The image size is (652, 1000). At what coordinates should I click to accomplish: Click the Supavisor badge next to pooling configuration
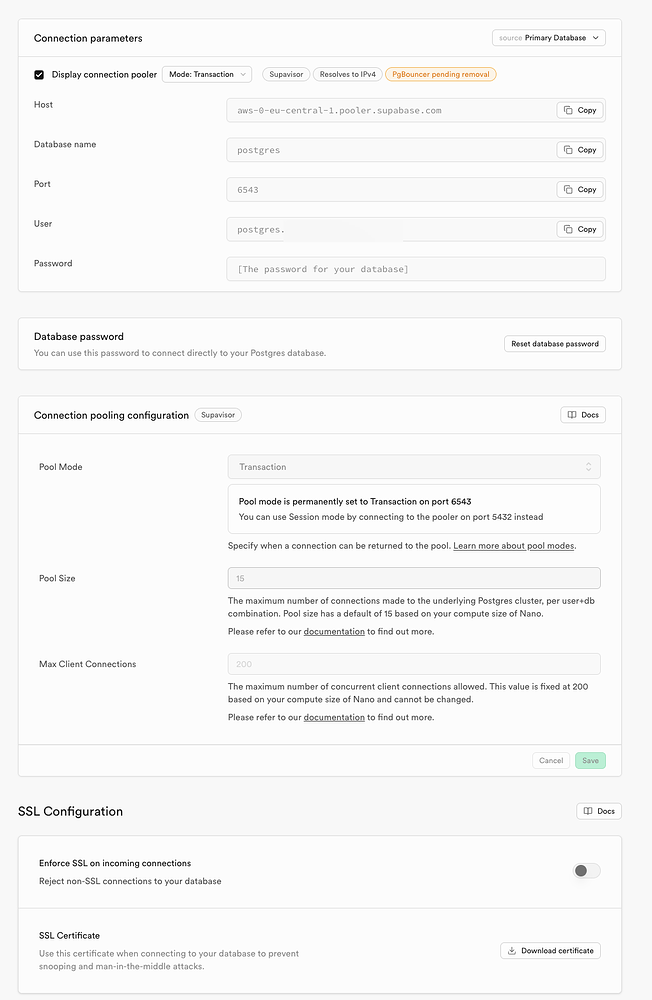[x=219, y=414]
